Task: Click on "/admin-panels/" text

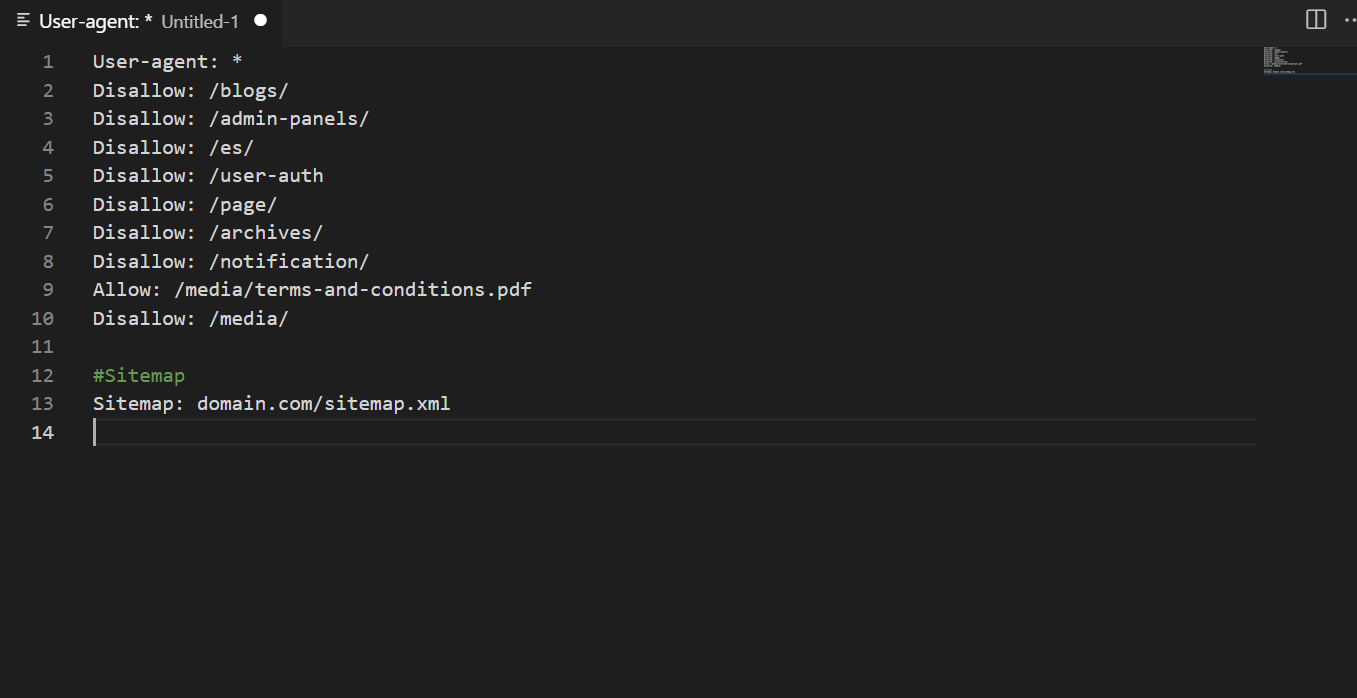Action: click(289, 119)
